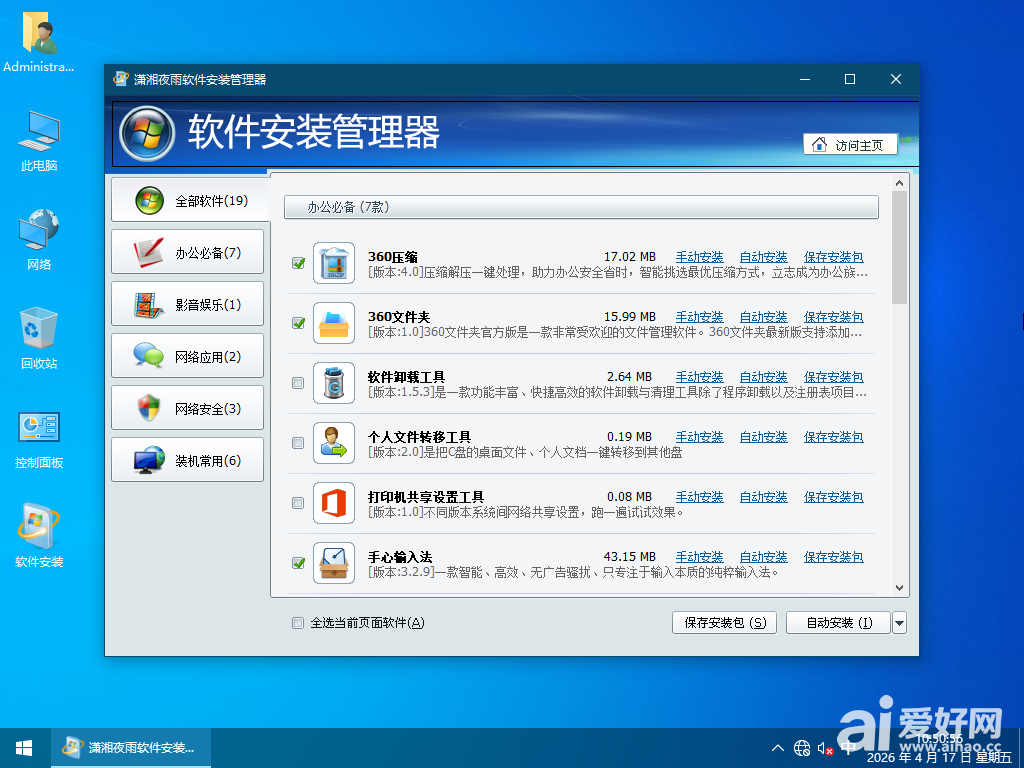This screenshot has height=768, width=1024.
Task: Click the scrollbar down arrow
Action: (899, 588)
